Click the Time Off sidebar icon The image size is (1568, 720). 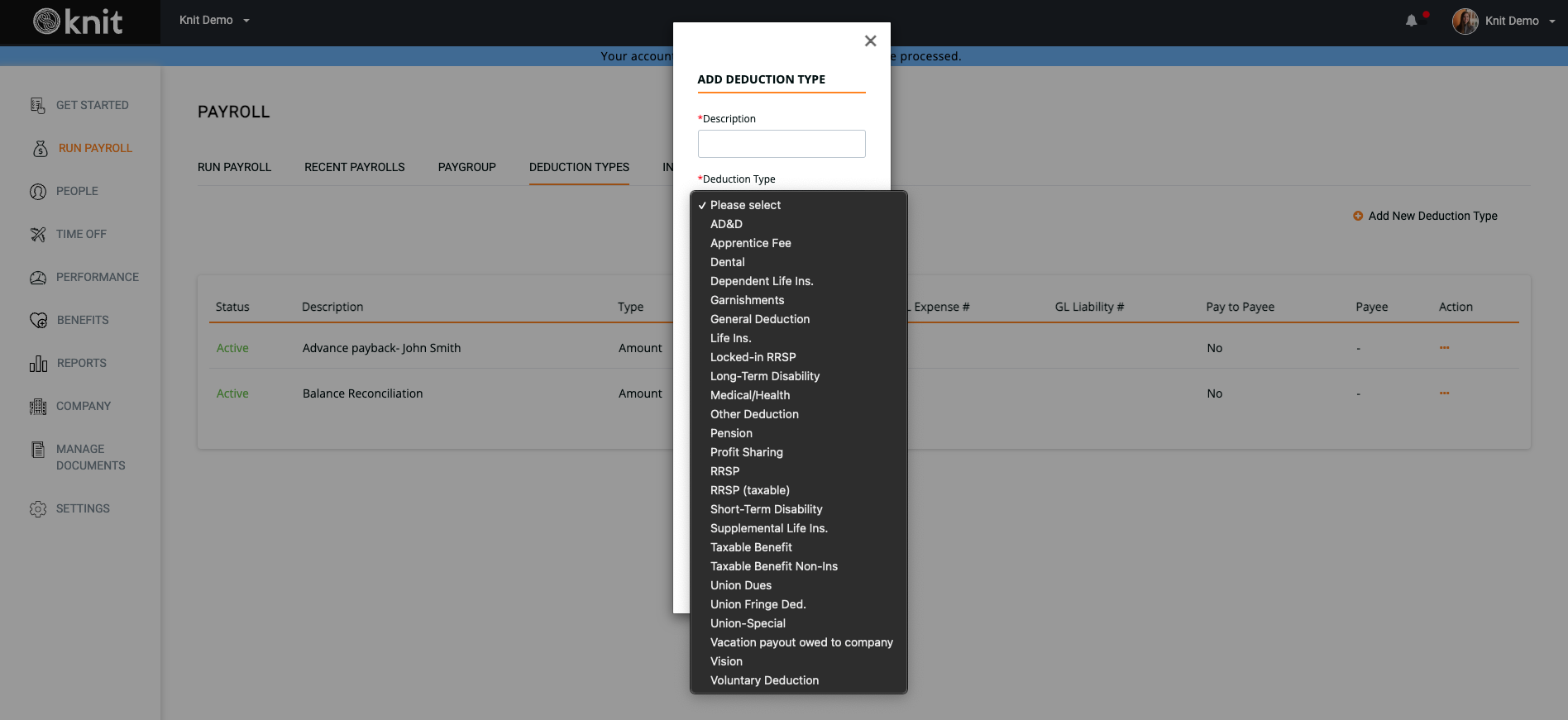pyautogui.click(x=38, y=234)
